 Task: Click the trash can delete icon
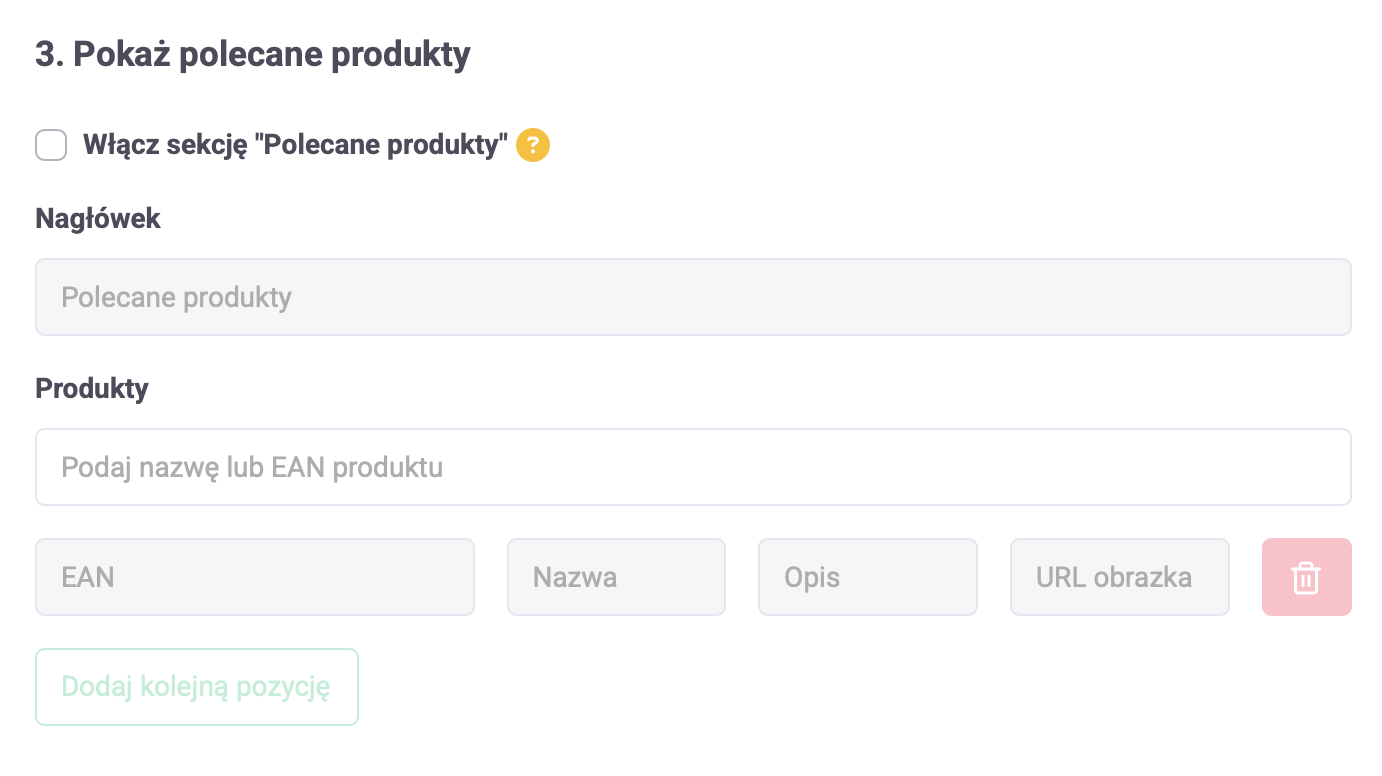[x=1306, y=577]
